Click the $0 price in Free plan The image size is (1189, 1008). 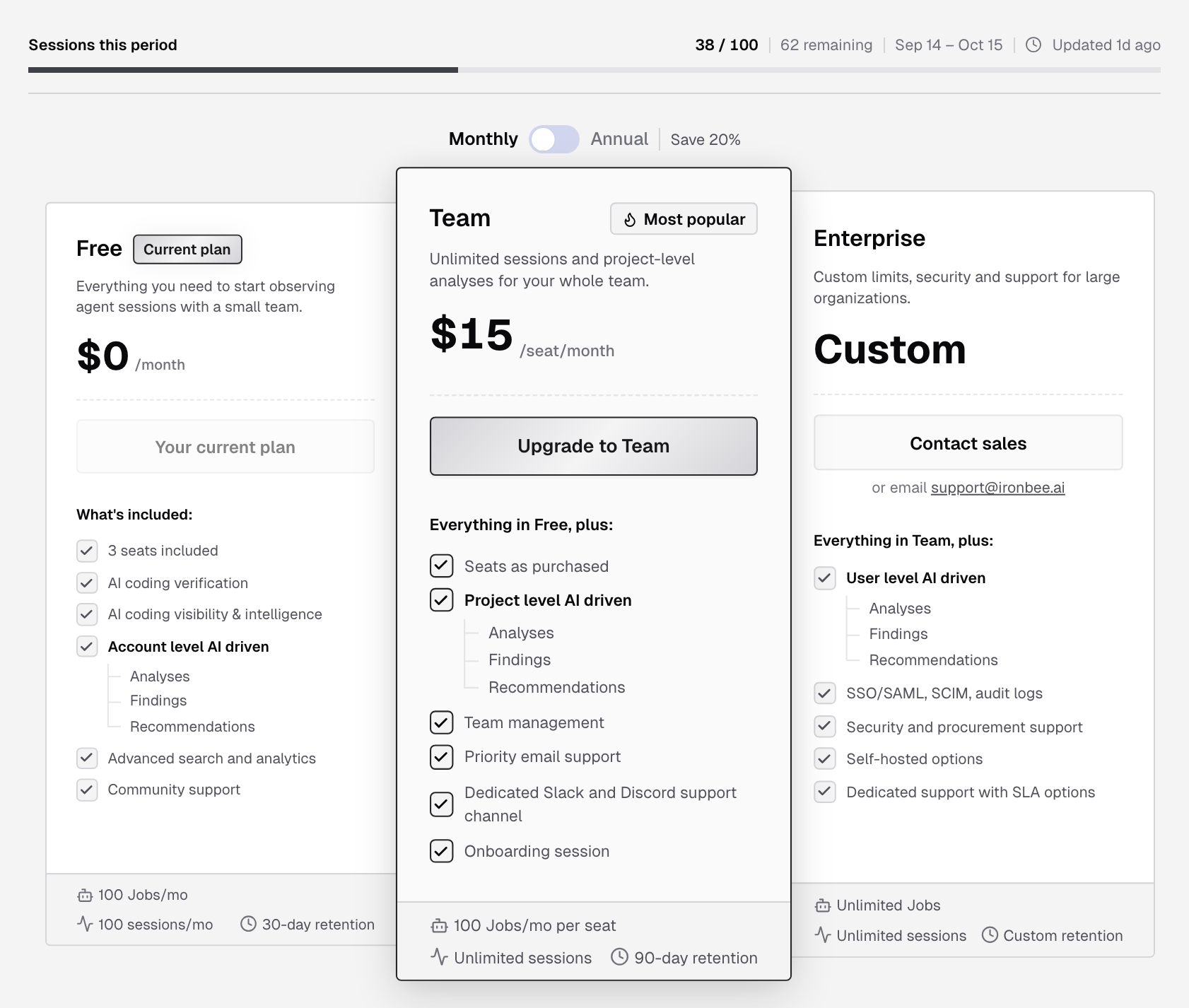tap(103, 356)
